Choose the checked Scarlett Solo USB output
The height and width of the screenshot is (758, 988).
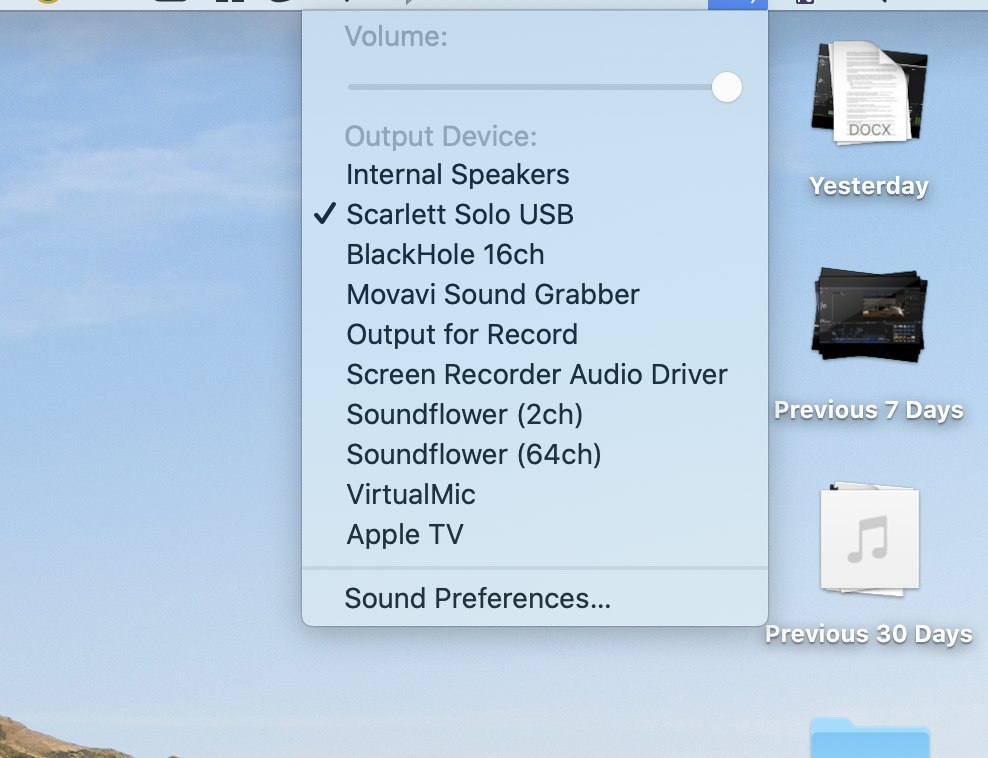pyautogui.click(x=535, y=214)
